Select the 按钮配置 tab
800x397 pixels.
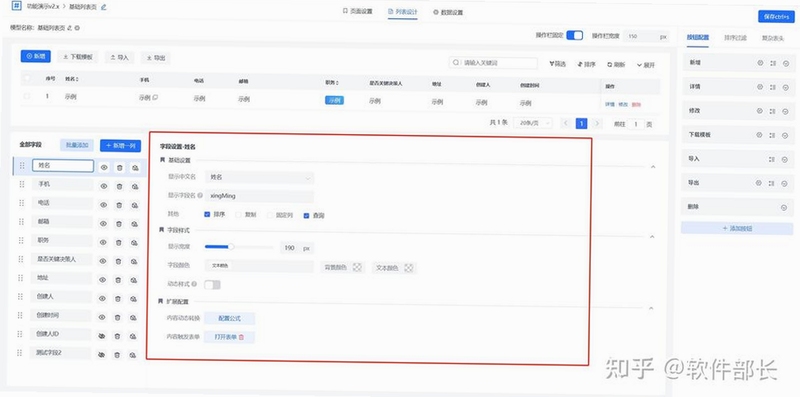click(x=698, y=37)
